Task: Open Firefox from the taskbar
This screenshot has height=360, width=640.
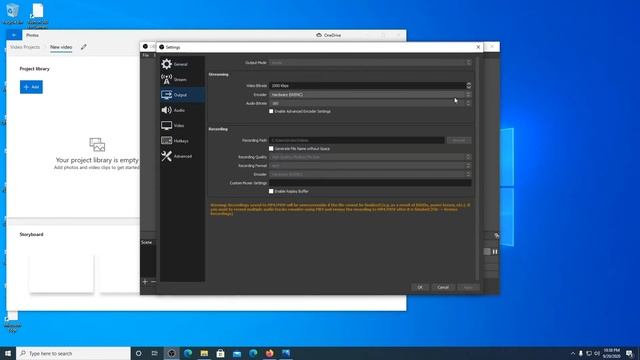Action: 269,353
